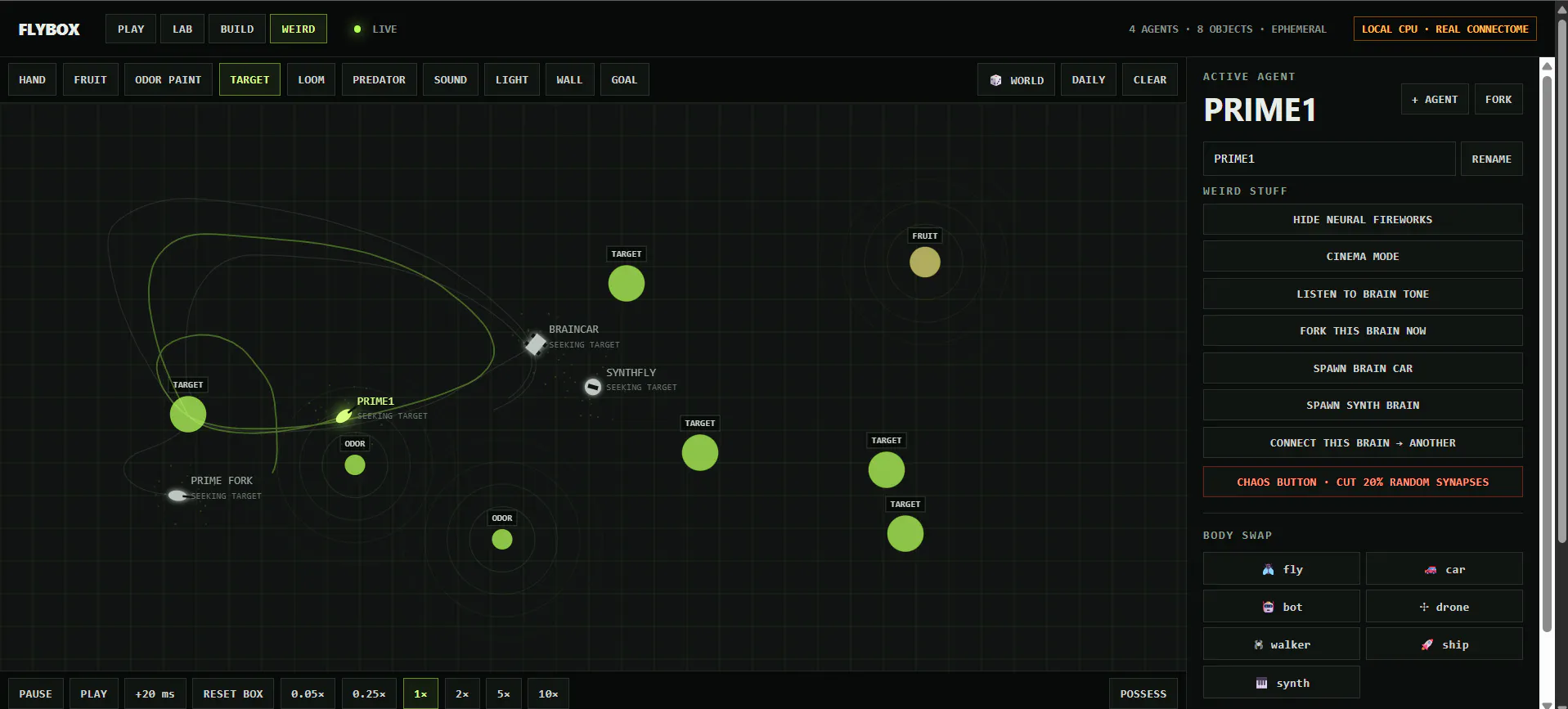
Task: Open the BUILD tab
Action: [237, 29]
